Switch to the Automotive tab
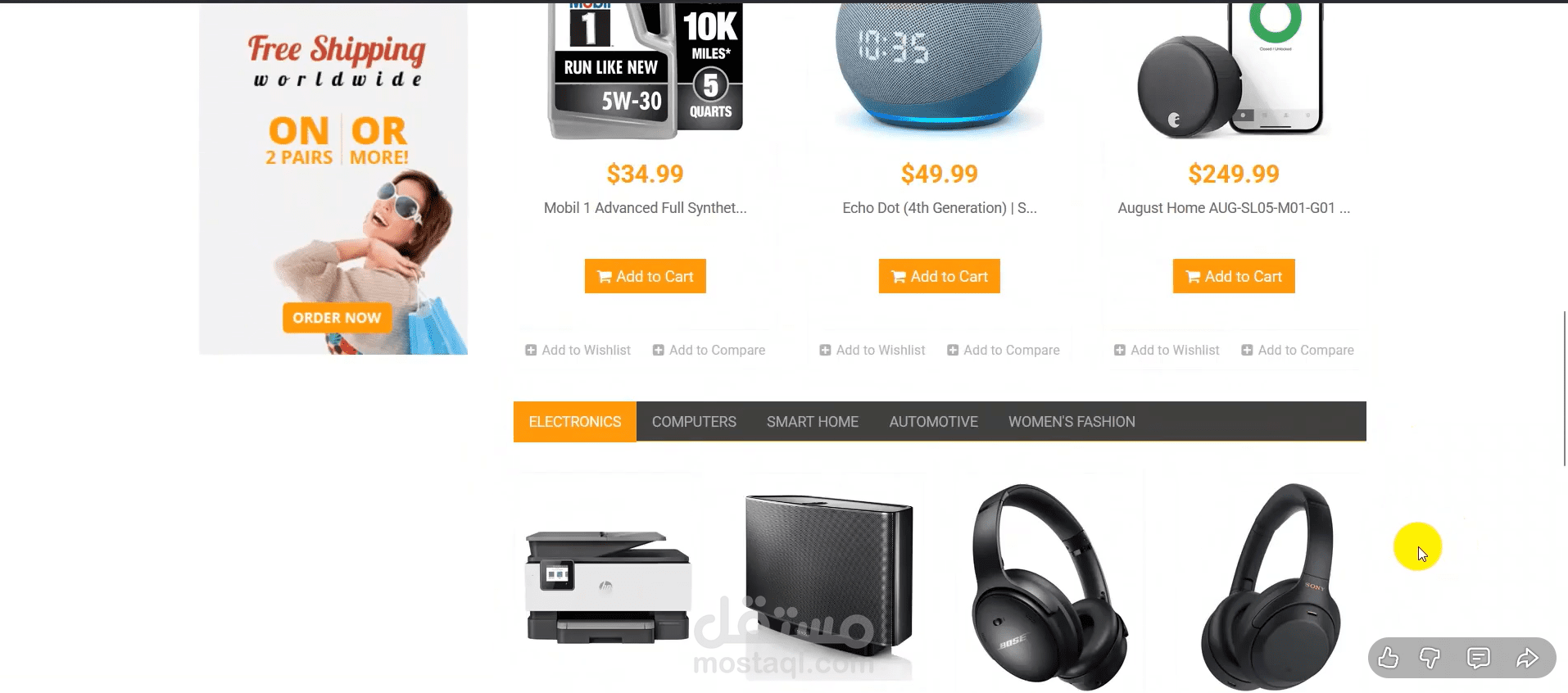Image resolution: width=1568 pixels, height=693 pixels. [934, 422]
